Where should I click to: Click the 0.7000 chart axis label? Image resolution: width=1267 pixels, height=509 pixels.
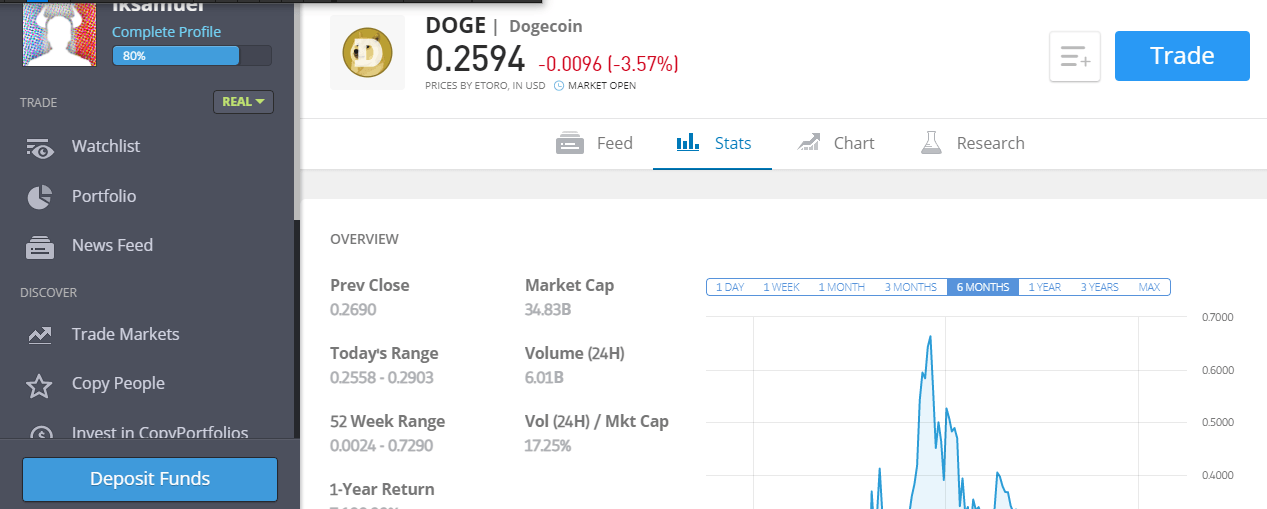pos(1218,317)
